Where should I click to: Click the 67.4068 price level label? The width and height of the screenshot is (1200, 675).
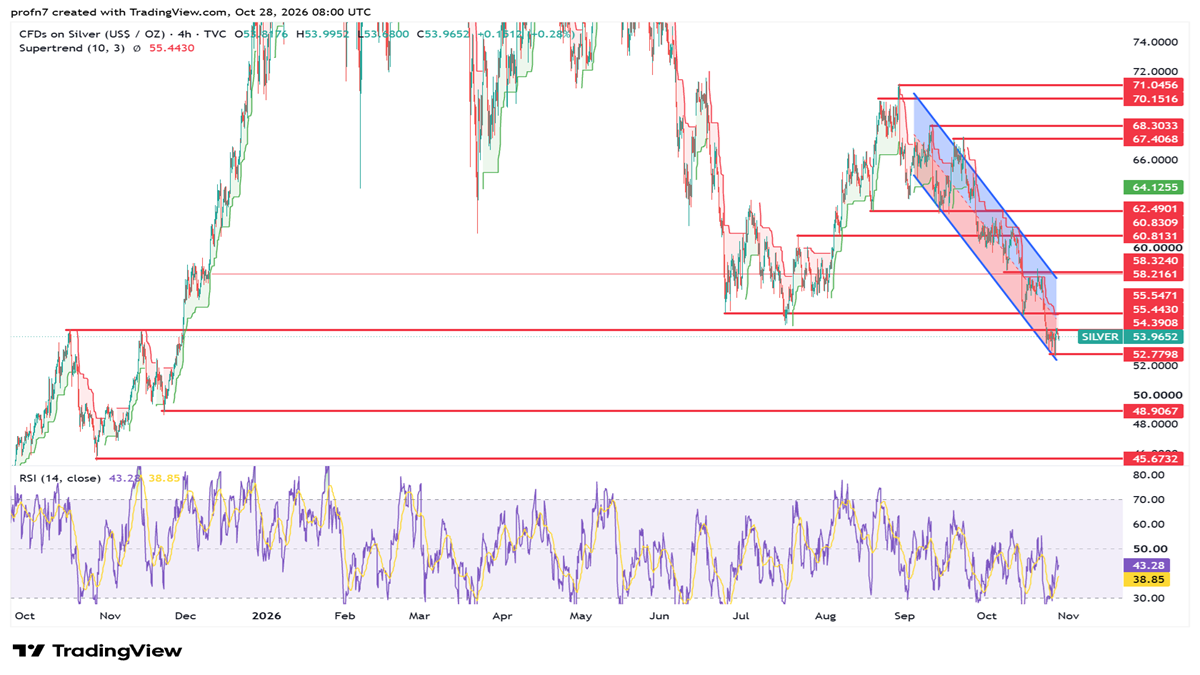(1156, 140)
